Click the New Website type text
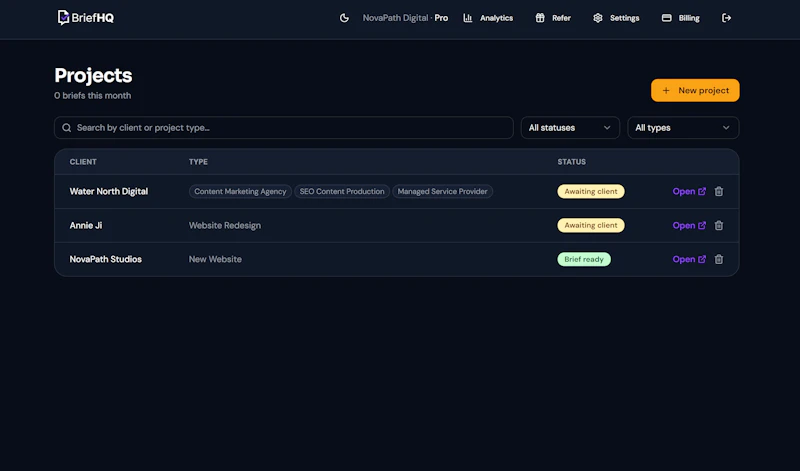This screenshot has height=471, width=800. pos(215,259)
